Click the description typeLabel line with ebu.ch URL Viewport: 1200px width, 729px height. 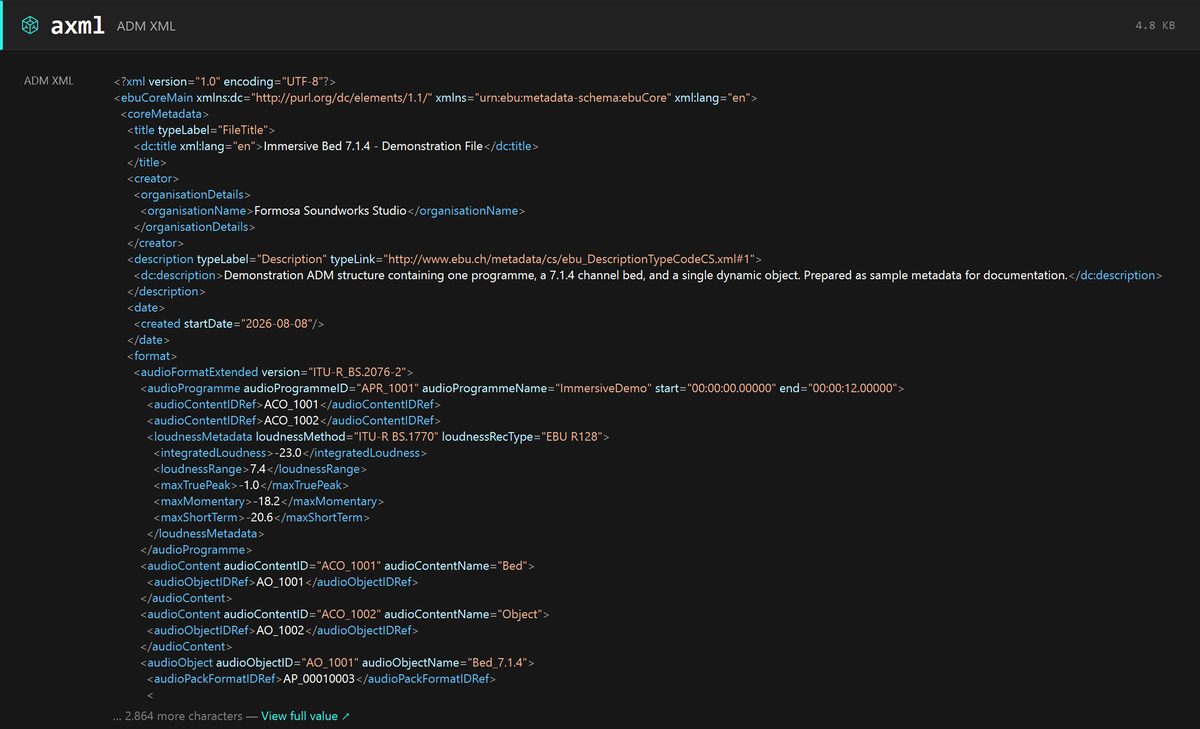tap(445, 259)
